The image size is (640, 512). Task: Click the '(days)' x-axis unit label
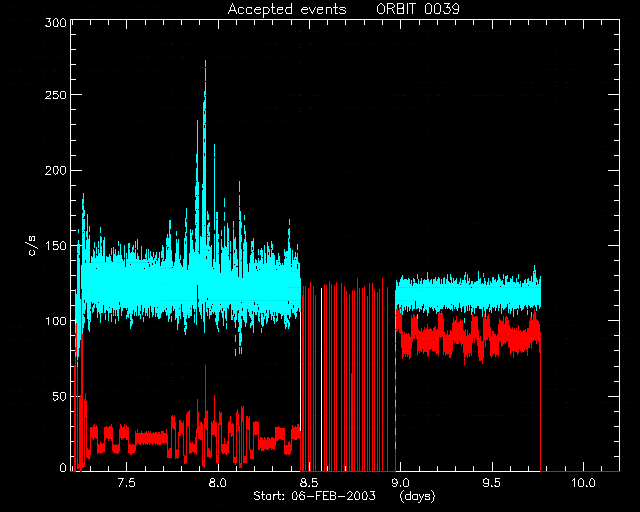(418, 496)
